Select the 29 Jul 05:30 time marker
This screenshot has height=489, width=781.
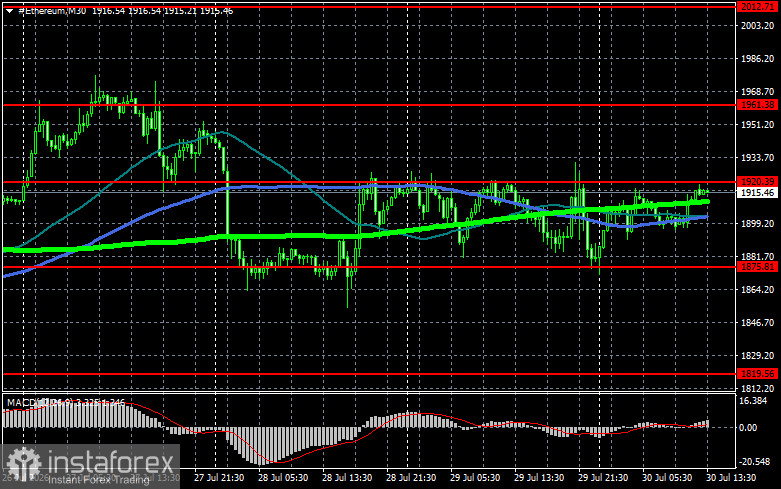pos(475,478)
